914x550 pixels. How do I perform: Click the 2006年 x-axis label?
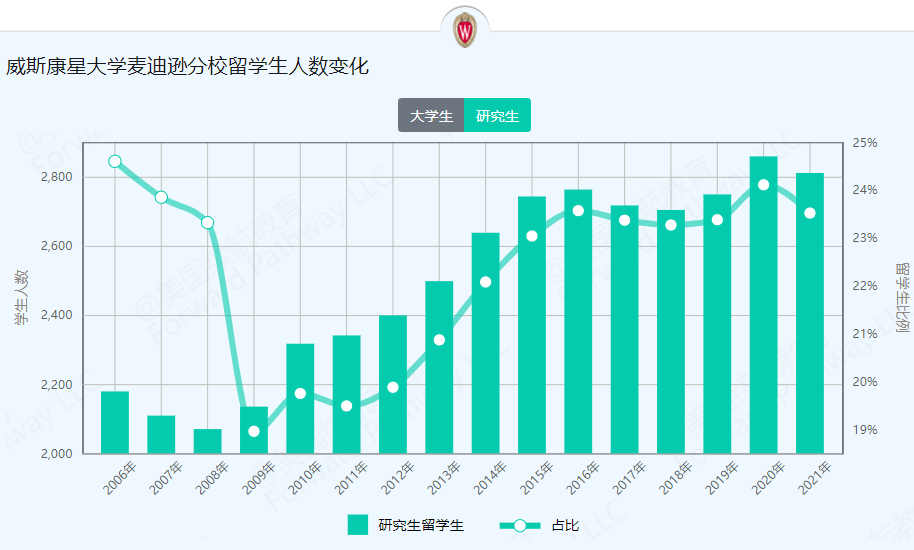point(119,478)
